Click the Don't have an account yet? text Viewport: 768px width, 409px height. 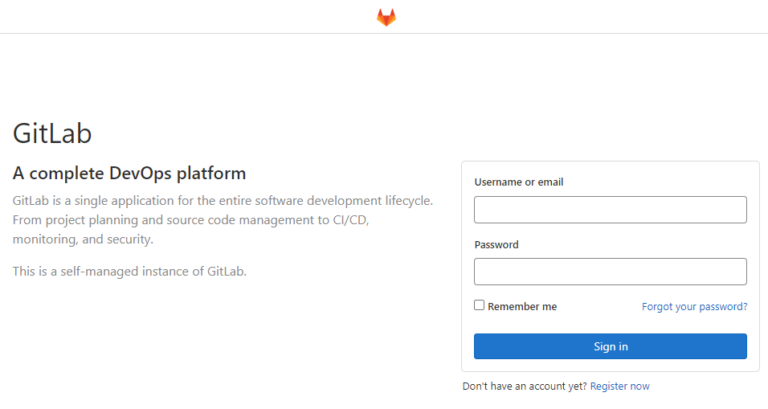[x=525, y=386]
